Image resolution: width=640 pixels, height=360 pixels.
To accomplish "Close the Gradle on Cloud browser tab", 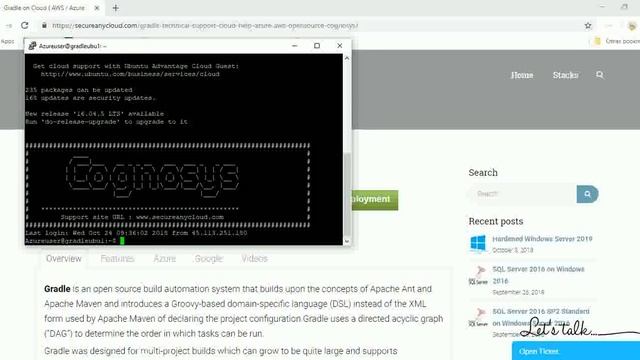I will click(97, 8).
